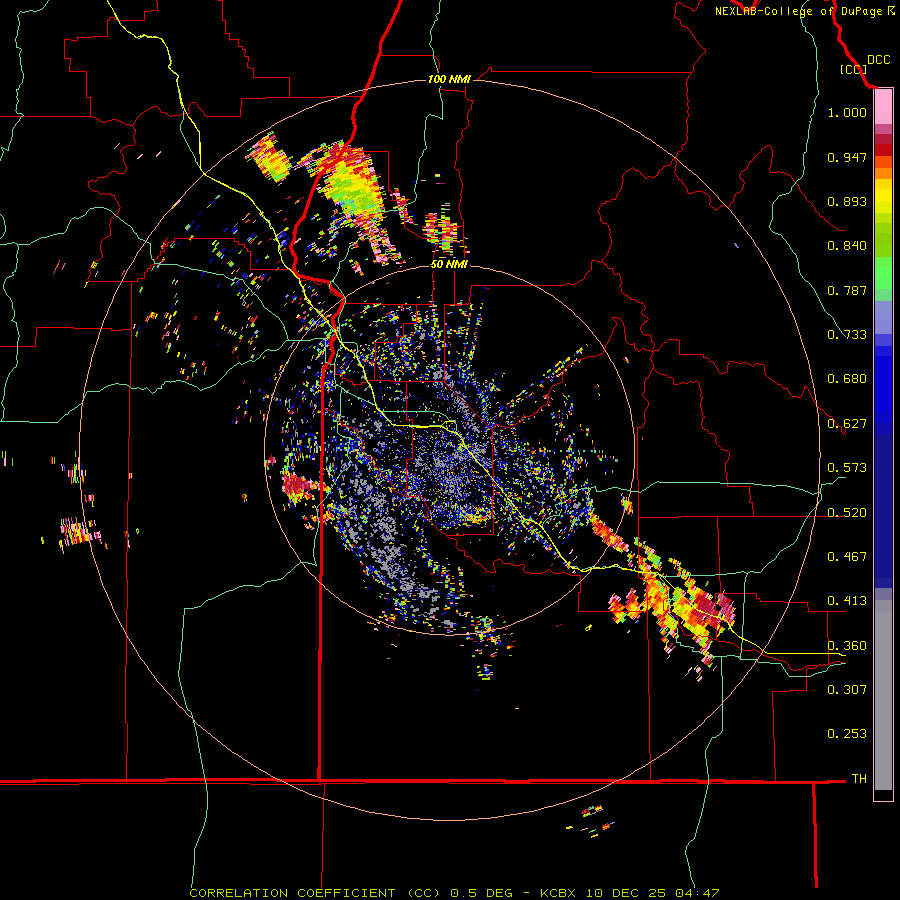Click the 0.947 scale value
Viewport: 900px width, 900px height.
pyautogui.click(x=847, y=157)
